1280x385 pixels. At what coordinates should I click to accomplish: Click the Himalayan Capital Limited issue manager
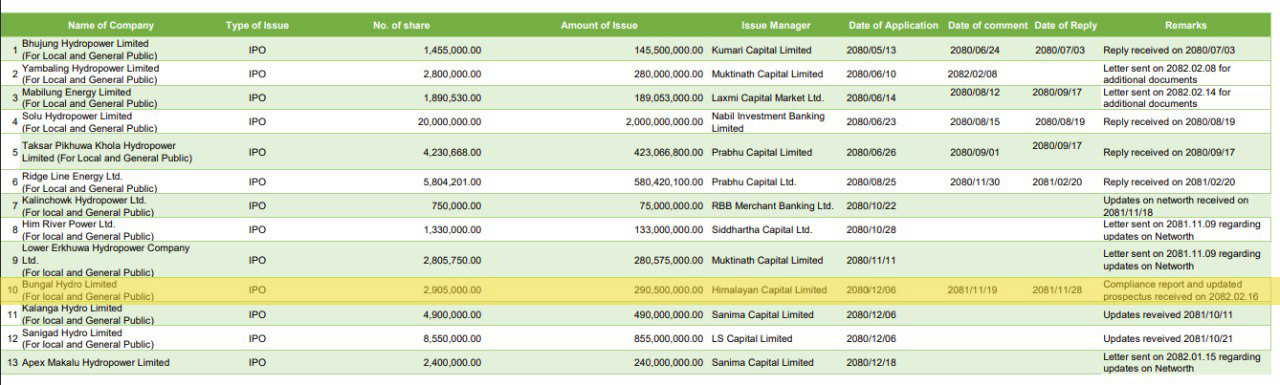coord(769,290)
